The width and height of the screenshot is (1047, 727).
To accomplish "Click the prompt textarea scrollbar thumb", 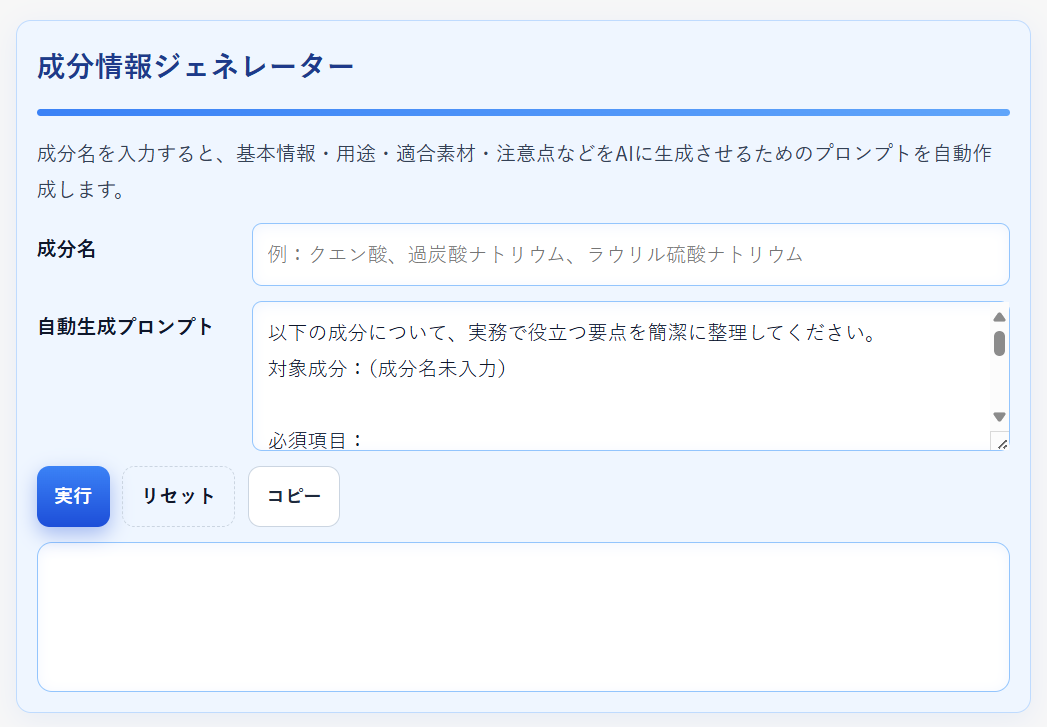I will click(999, 343).
